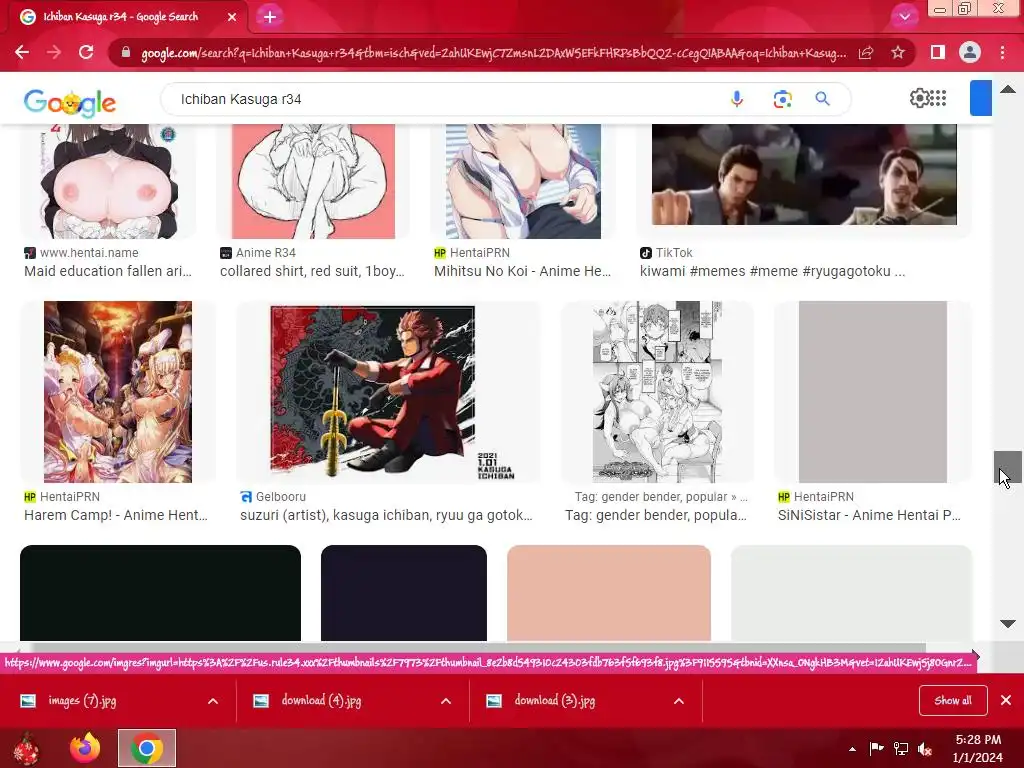Search by image with Lens icon
The width and height of the screenshot is (1024, 768).
tap(782, 99)
